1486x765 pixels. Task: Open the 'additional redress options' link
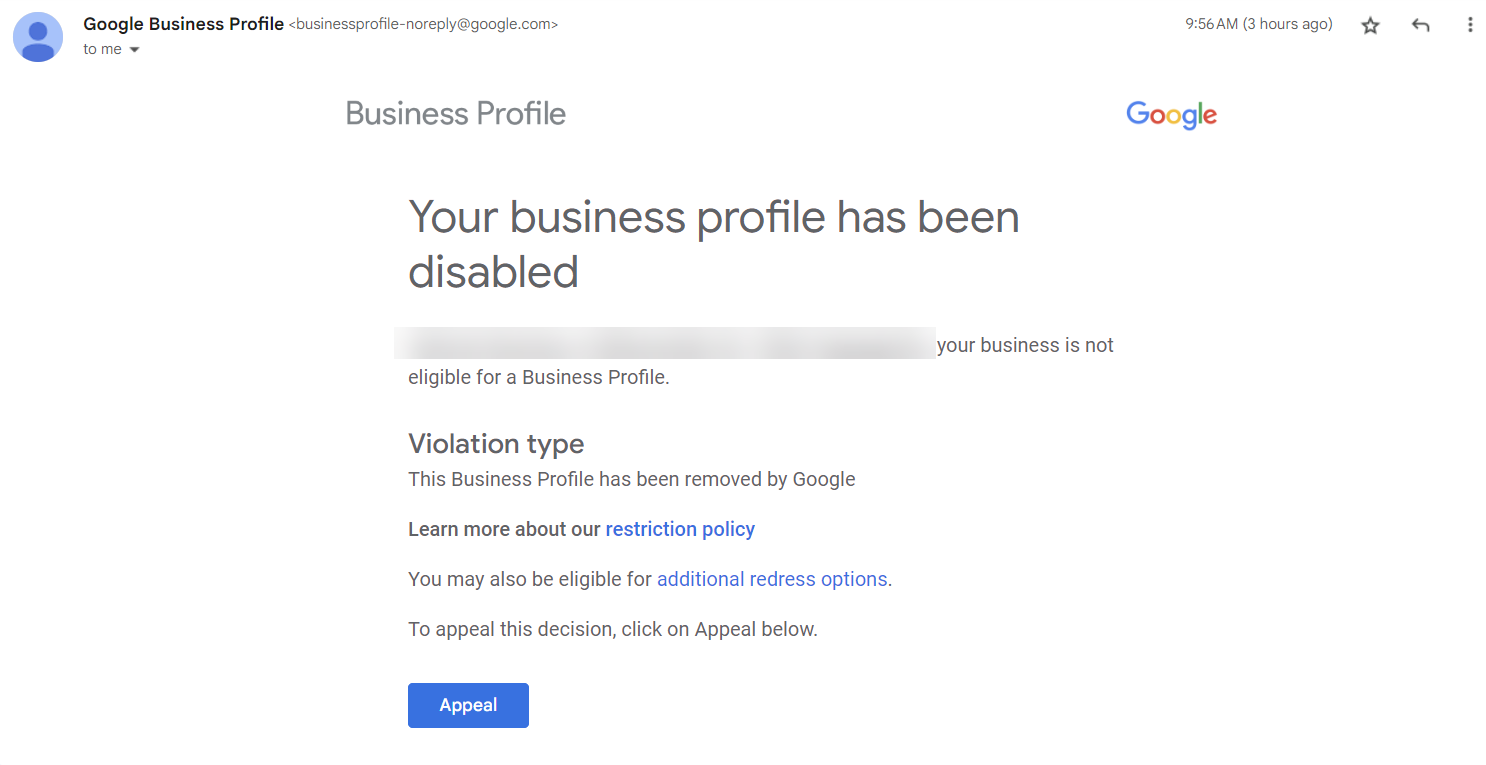(772, 579)
